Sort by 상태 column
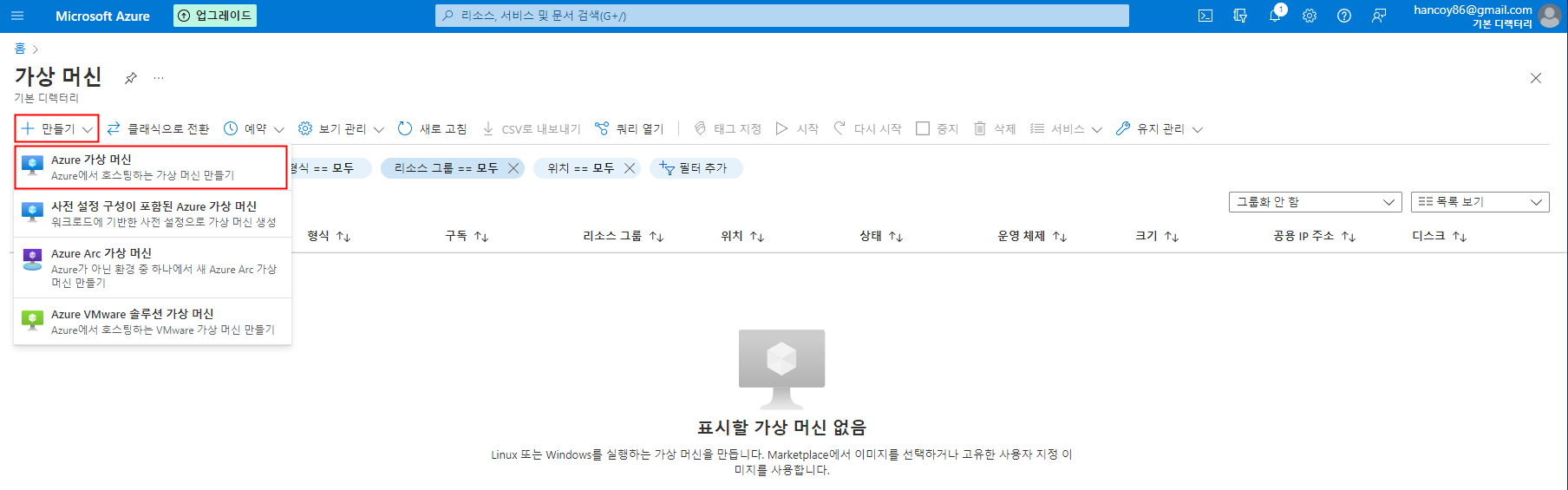The image size is (1568, 490). coord(881,236)
